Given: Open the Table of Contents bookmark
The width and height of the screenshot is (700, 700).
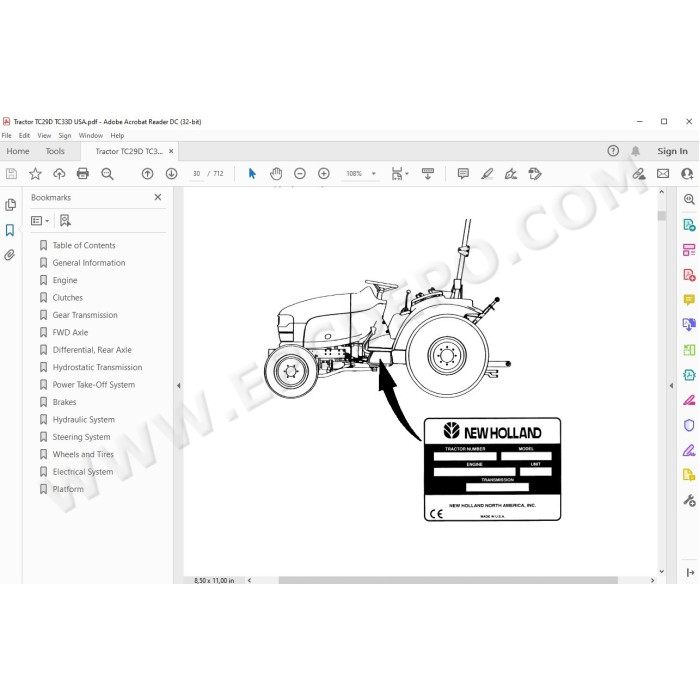Looking at the screenshot, I should [84, 245].
